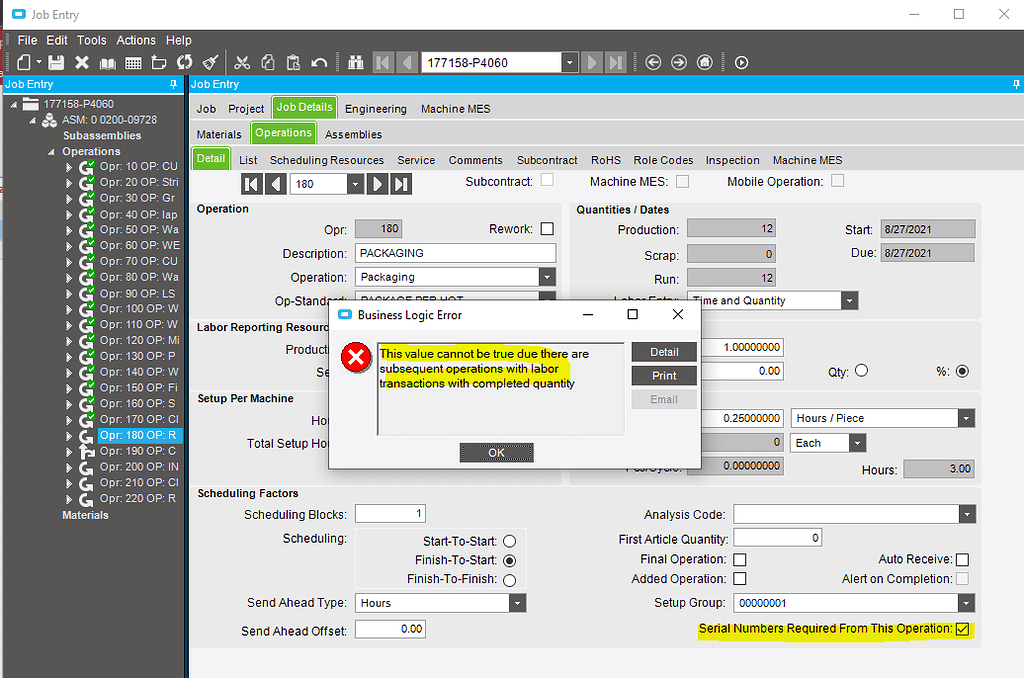Image resolution: width=1024 pixels, height=678 pixels.
Task: Select the Cut scissors icon
Action: click(x=242, y=62)
